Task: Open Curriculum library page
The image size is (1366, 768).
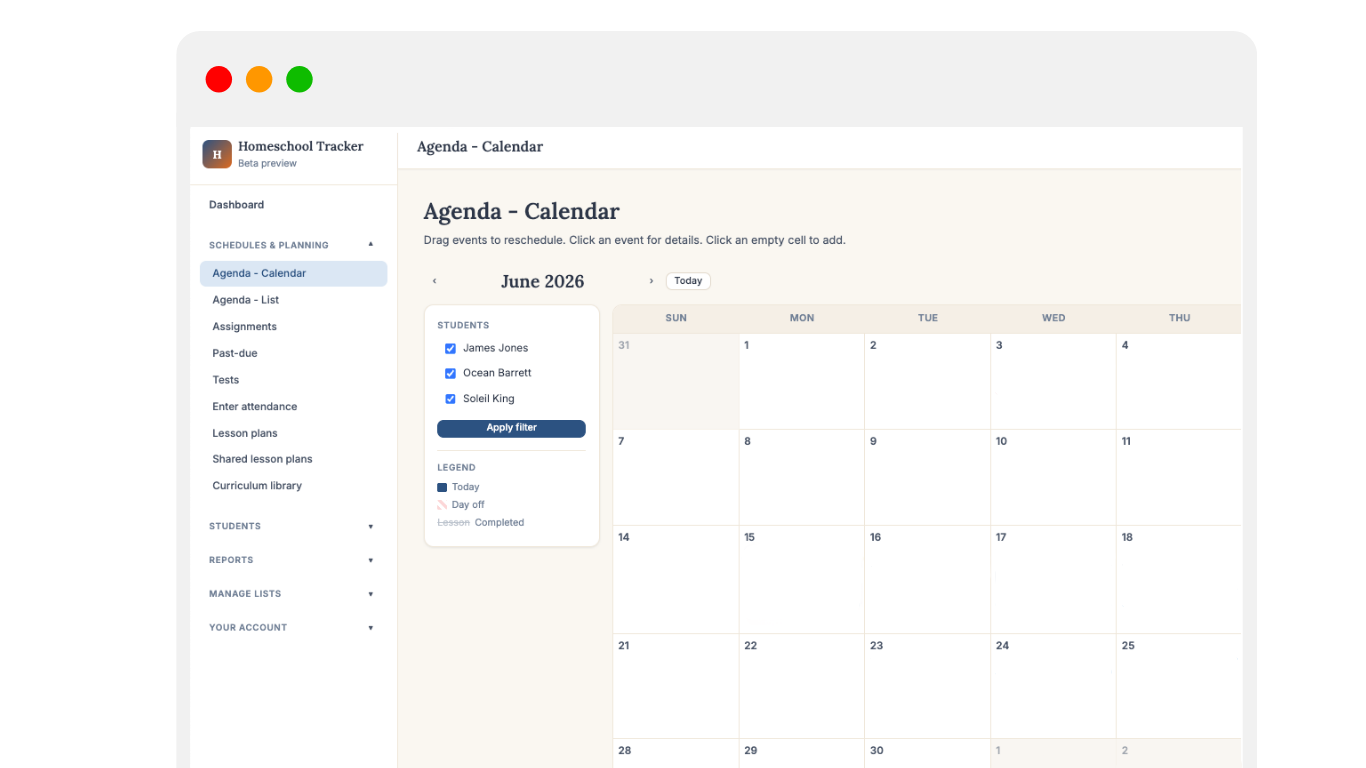Action: coord(294,486)
